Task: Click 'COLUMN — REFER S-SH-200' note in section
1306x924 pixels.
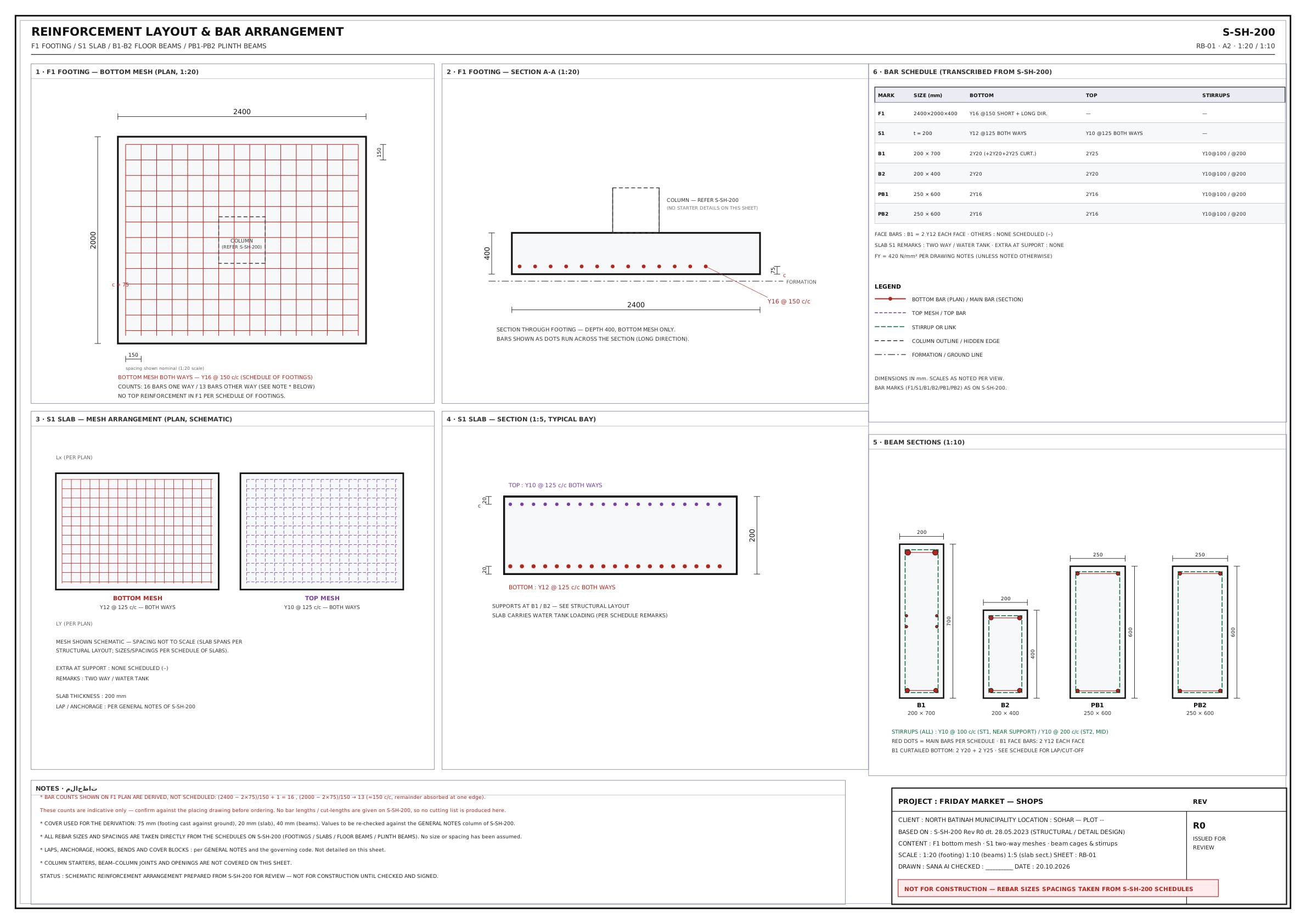Action: [702, 200]
